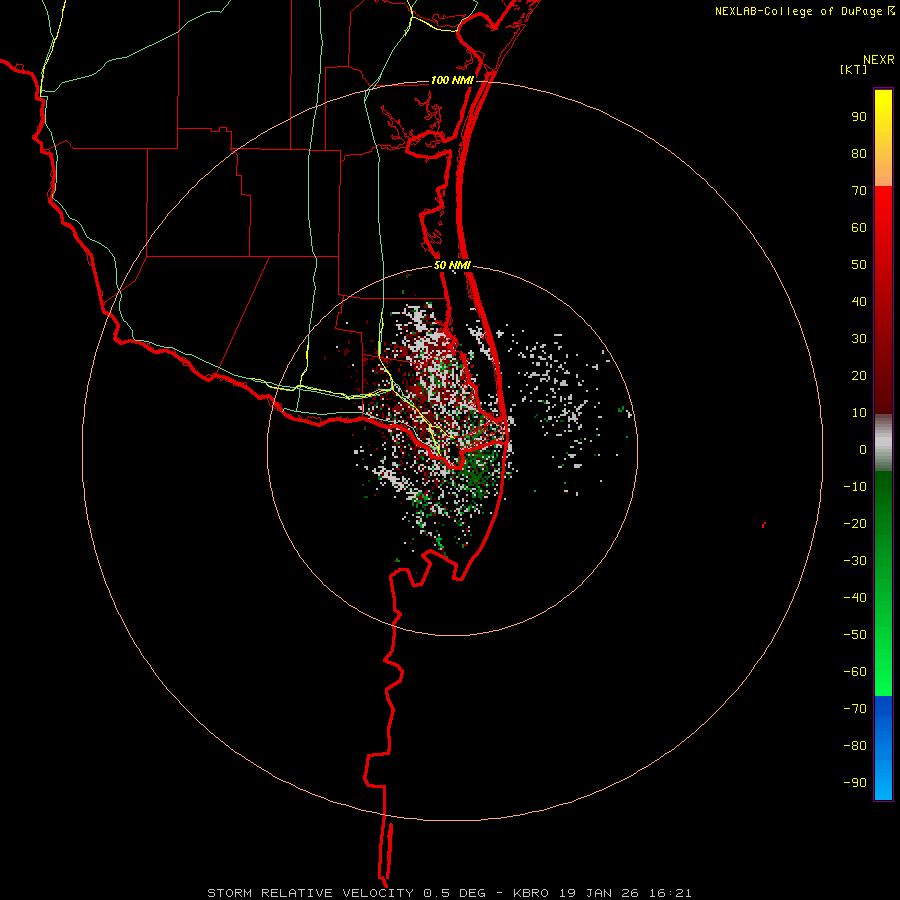900x900 pixels.
Task: Click the 10 value on the velocity scale
Action: tap(859, 413)
